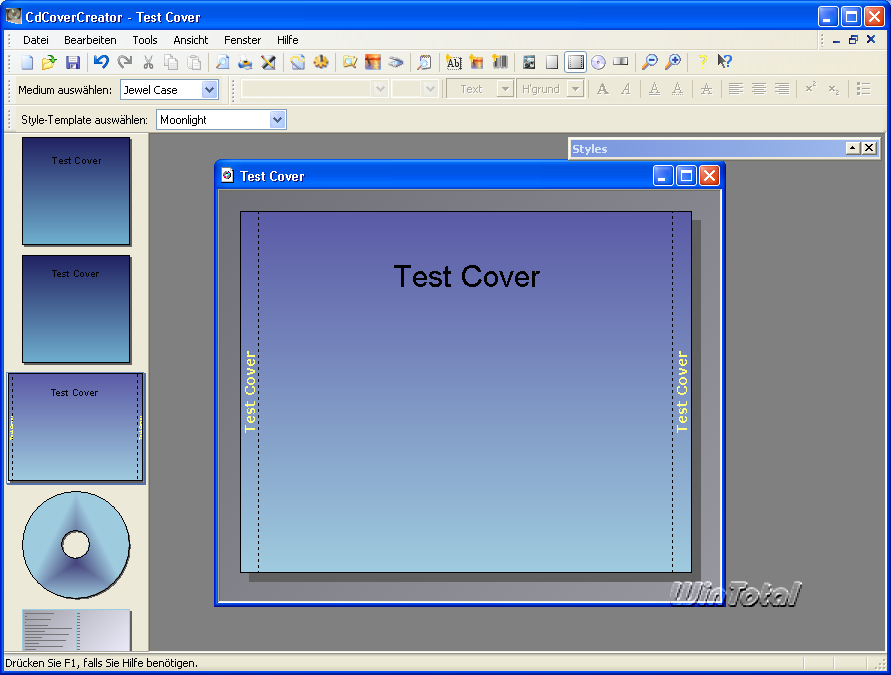Undo with the blue arrow icon

pyautogui.click(x=101, y=62)
